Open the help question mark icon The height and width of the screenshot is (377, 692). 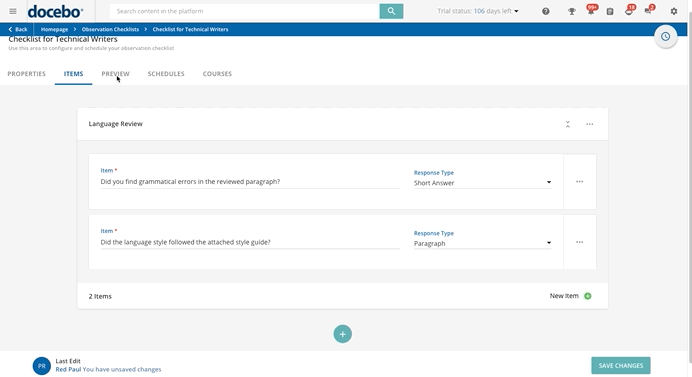click(x=545, y=11)
